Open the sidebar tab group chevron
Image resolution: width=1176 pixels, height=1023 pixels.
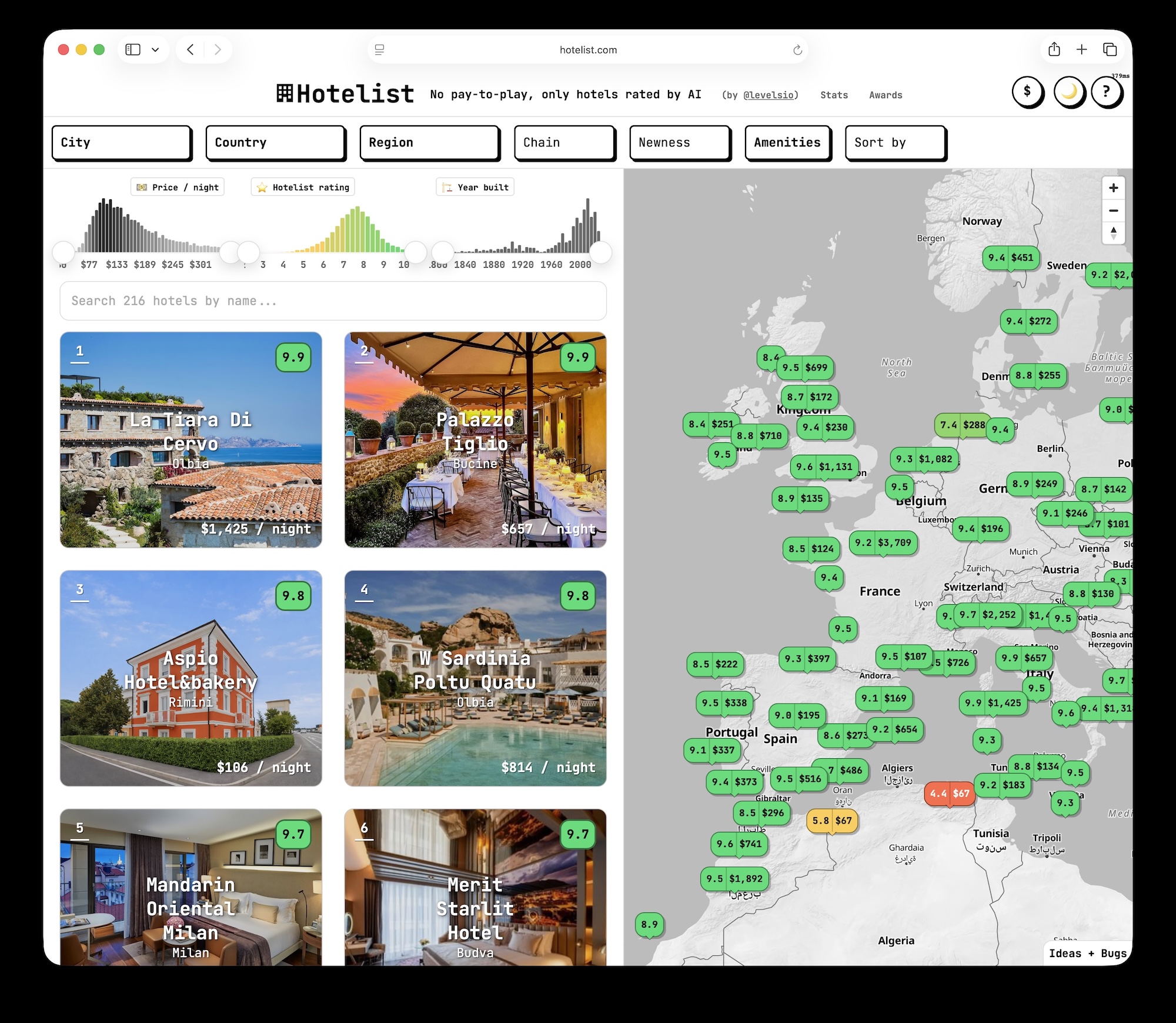(155, 49)
